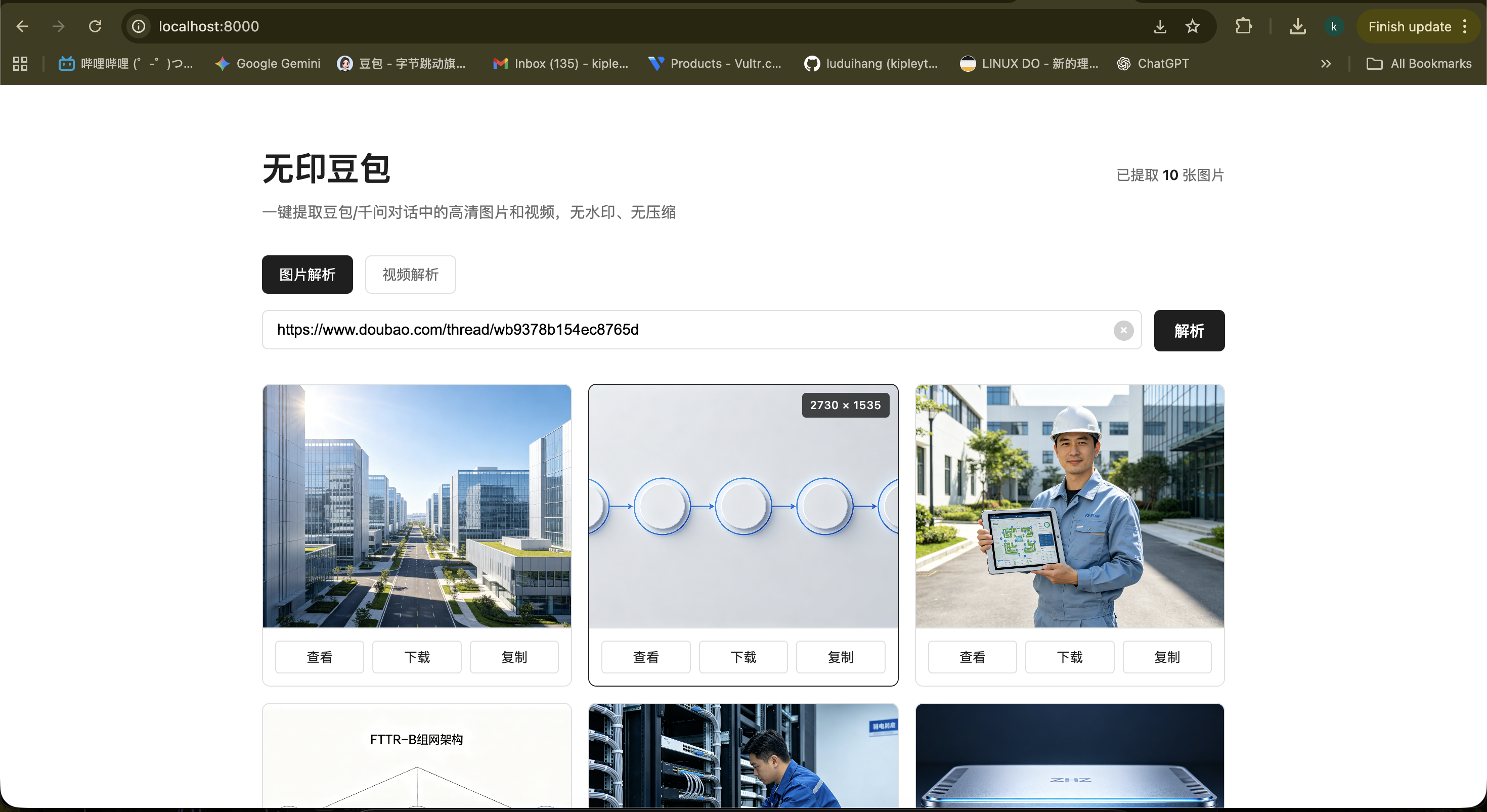Open Gmail Inbox bookmark
Viewport: 1487px width, 812px height.
[560, 64]
